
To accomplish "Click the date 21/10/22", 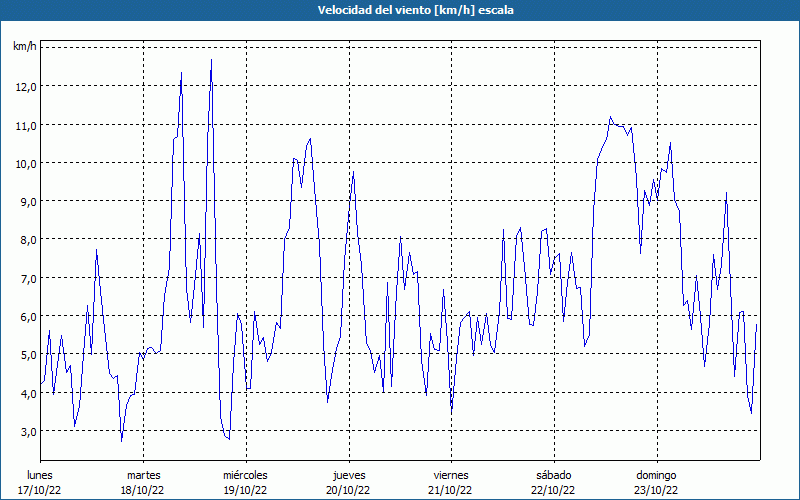I will pos(451,490).
